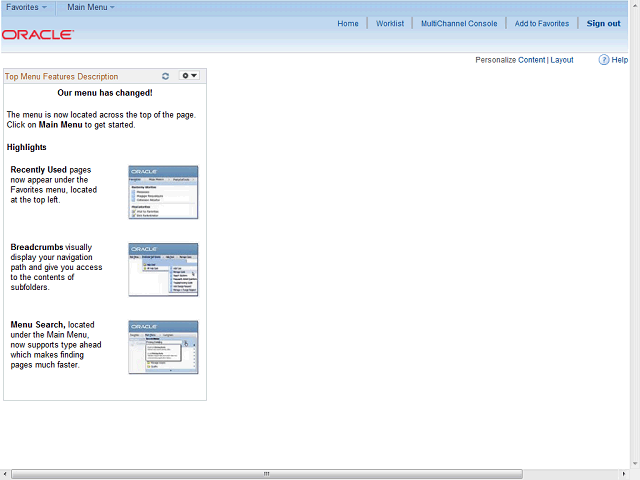Image resolution: width=640 pixels, height=480 pixels.
Task: Click the 'Our menu has changed!' heading
Action: click(105, 93)
